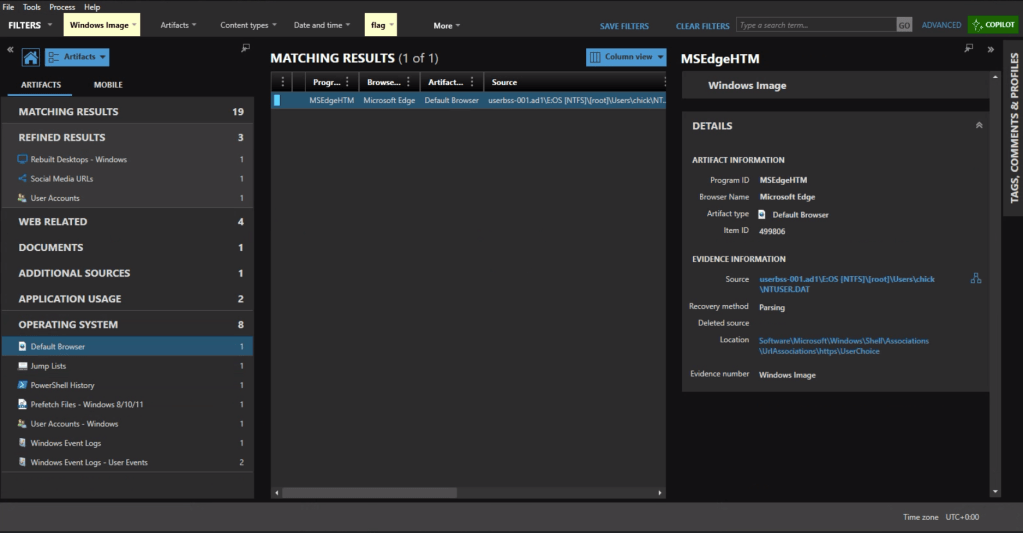Open the NTUSER.DAT source link in details
The width and height of the screenshot is (1023, 533).
click(x=846, y=284)
